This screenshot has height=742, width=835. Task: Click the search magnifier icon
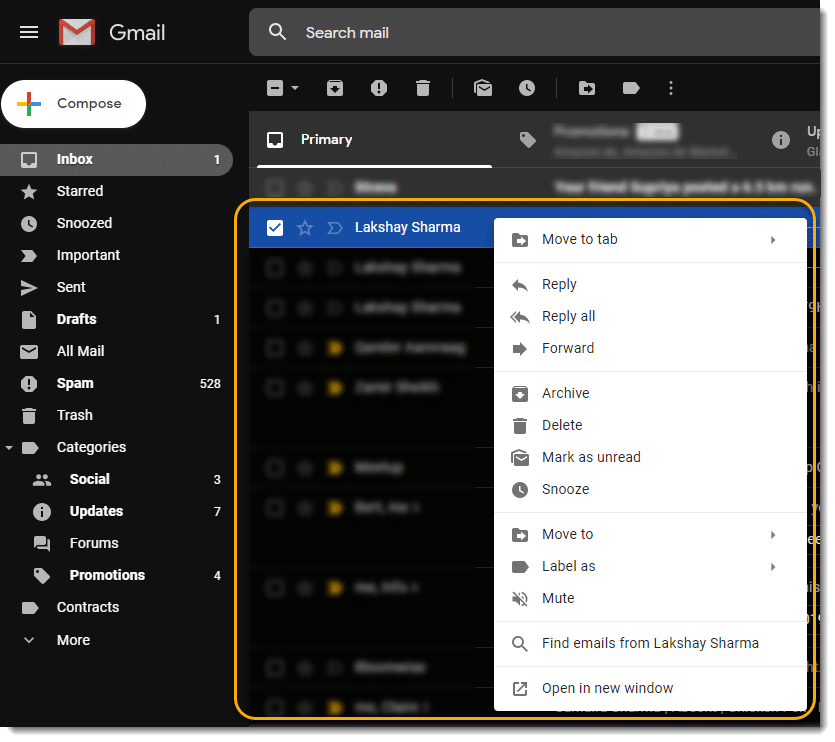click(x=277, y=32)
